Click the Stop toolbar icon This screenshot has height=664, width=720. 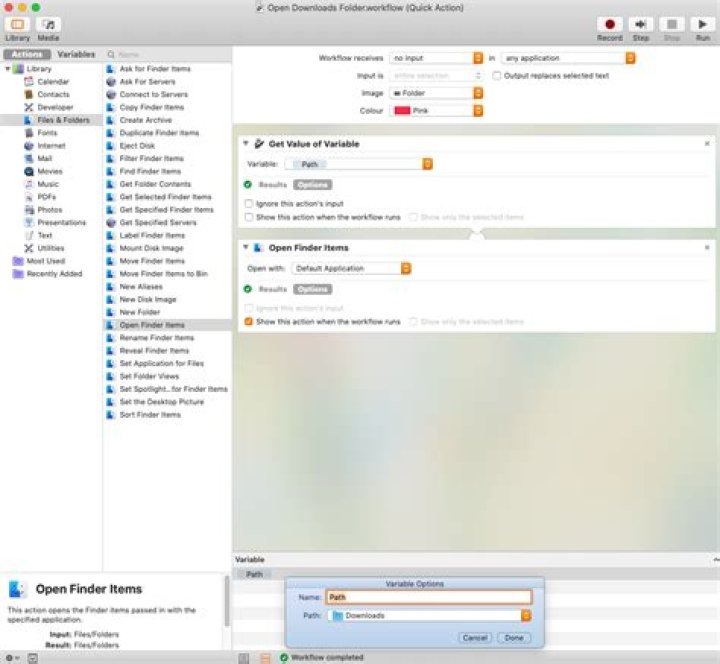672,24
